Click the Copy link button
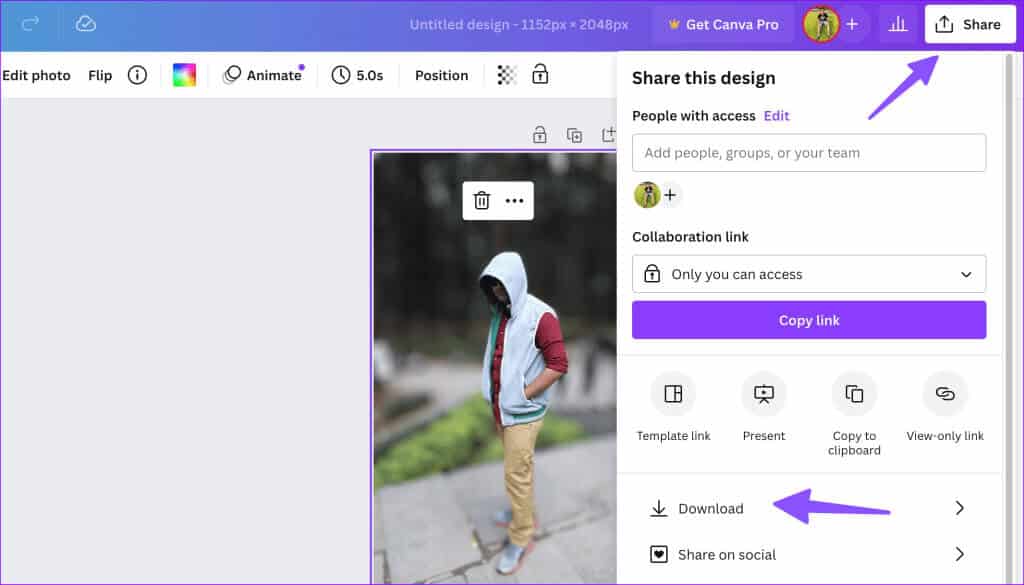This screenshot has width=1024, height=585. click(x=809, y=320)
